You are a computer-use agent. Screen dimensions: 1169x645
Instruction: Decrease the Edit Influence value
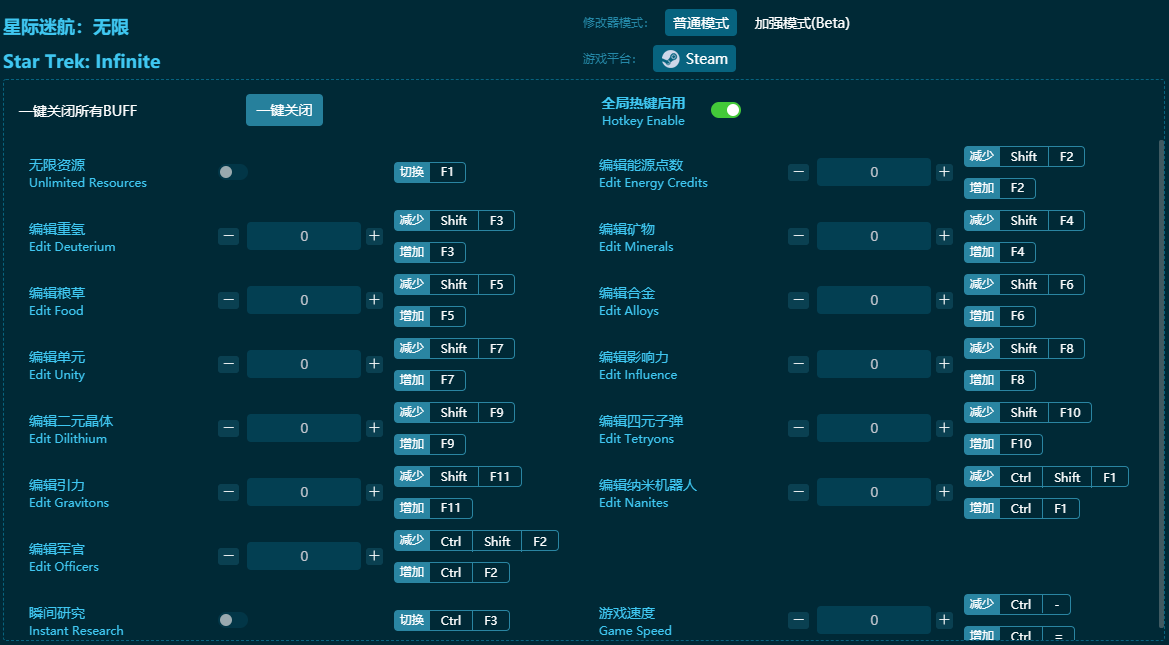point(798,365)
